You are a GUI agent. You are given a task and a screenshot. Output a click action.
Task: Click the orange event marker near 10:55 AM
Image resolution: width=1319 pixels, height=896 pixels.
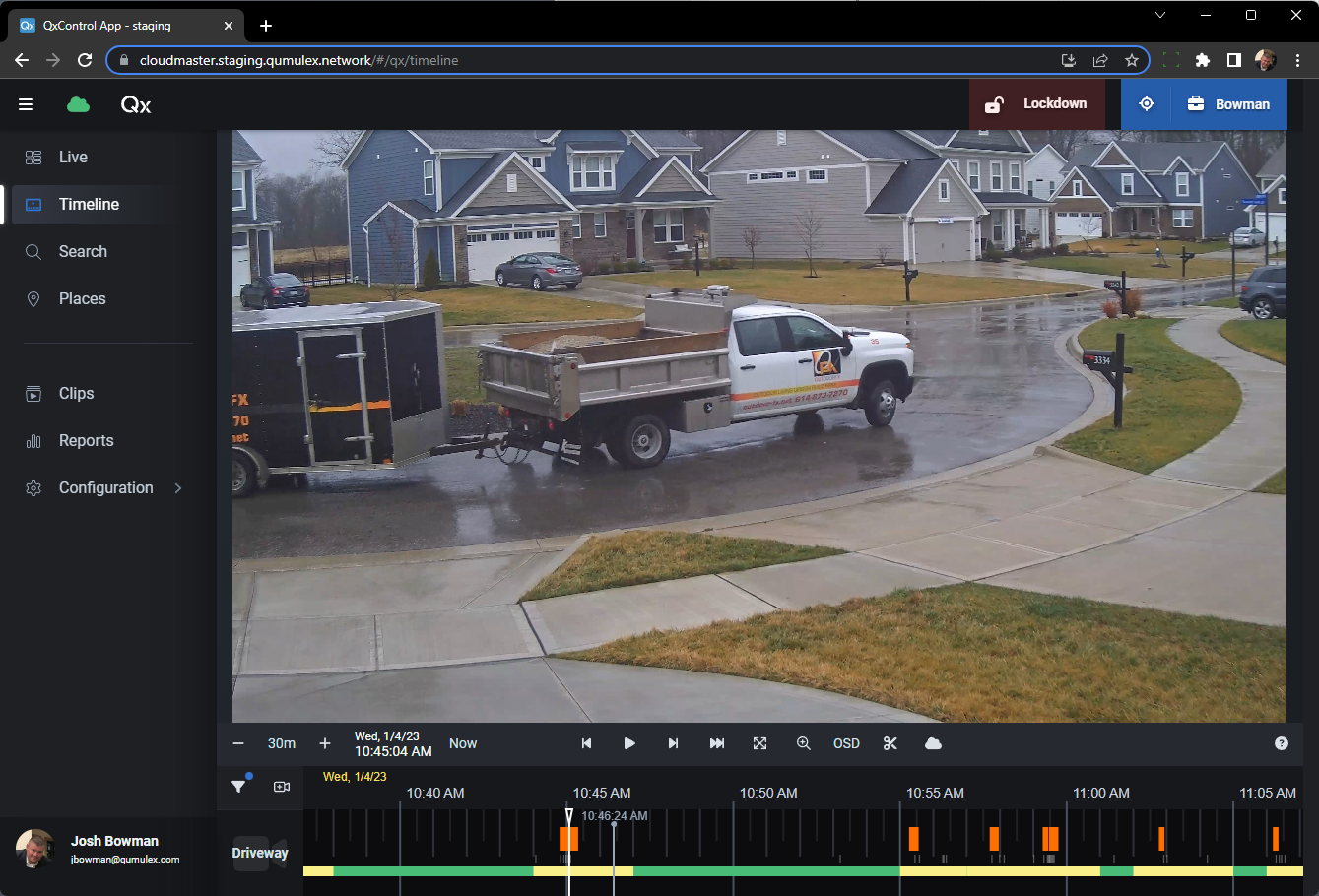(913, 839)
